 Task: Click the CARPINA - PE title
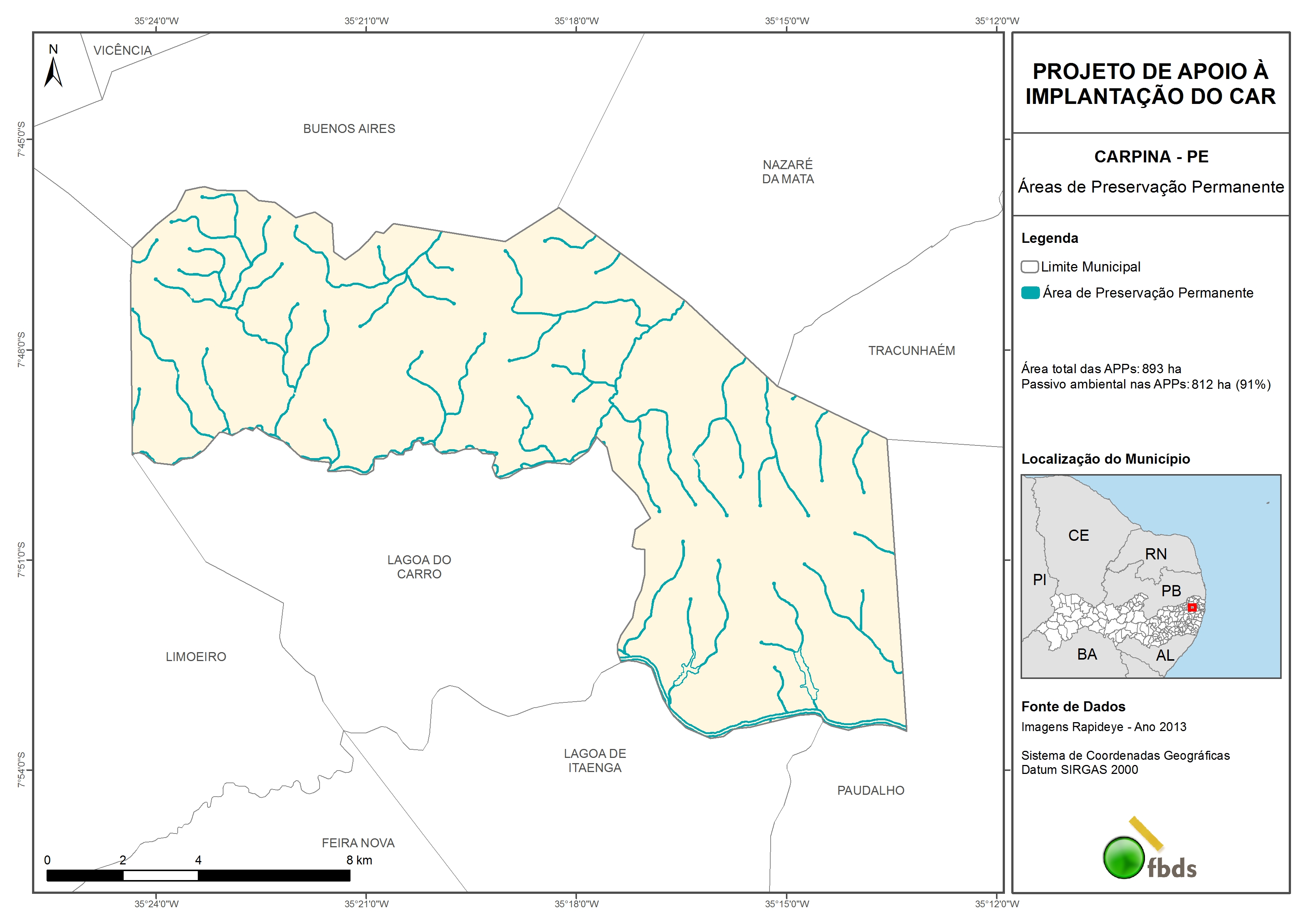1151,156
